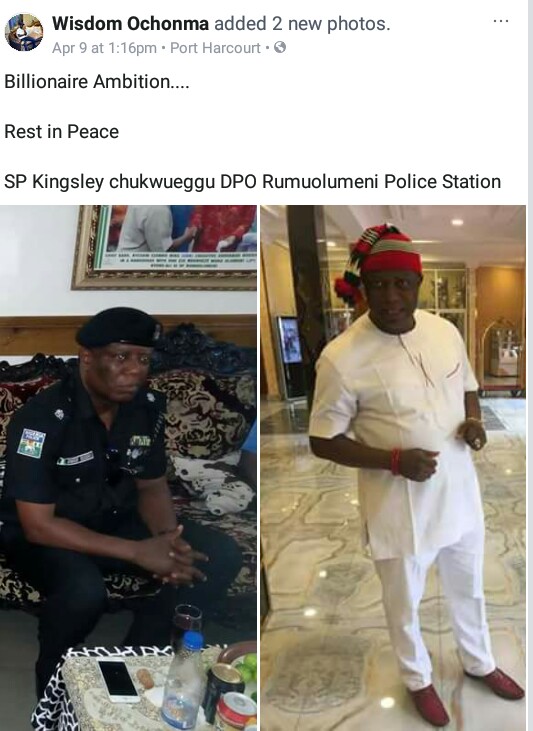Image resolution: width=533 pixels, height=731 pixels.
Task: Click the 'Apr 9 at 1:16pm' timestamp
Action: (x=104, y=48)
